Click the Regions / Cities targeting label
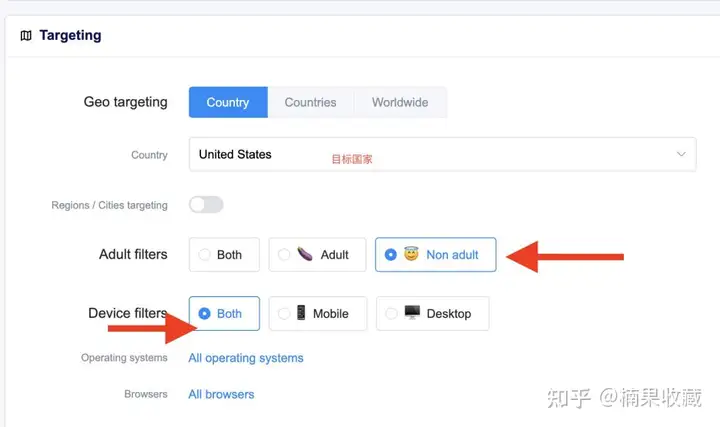Viewport: 720px width, 427px height. pos(109,205)
